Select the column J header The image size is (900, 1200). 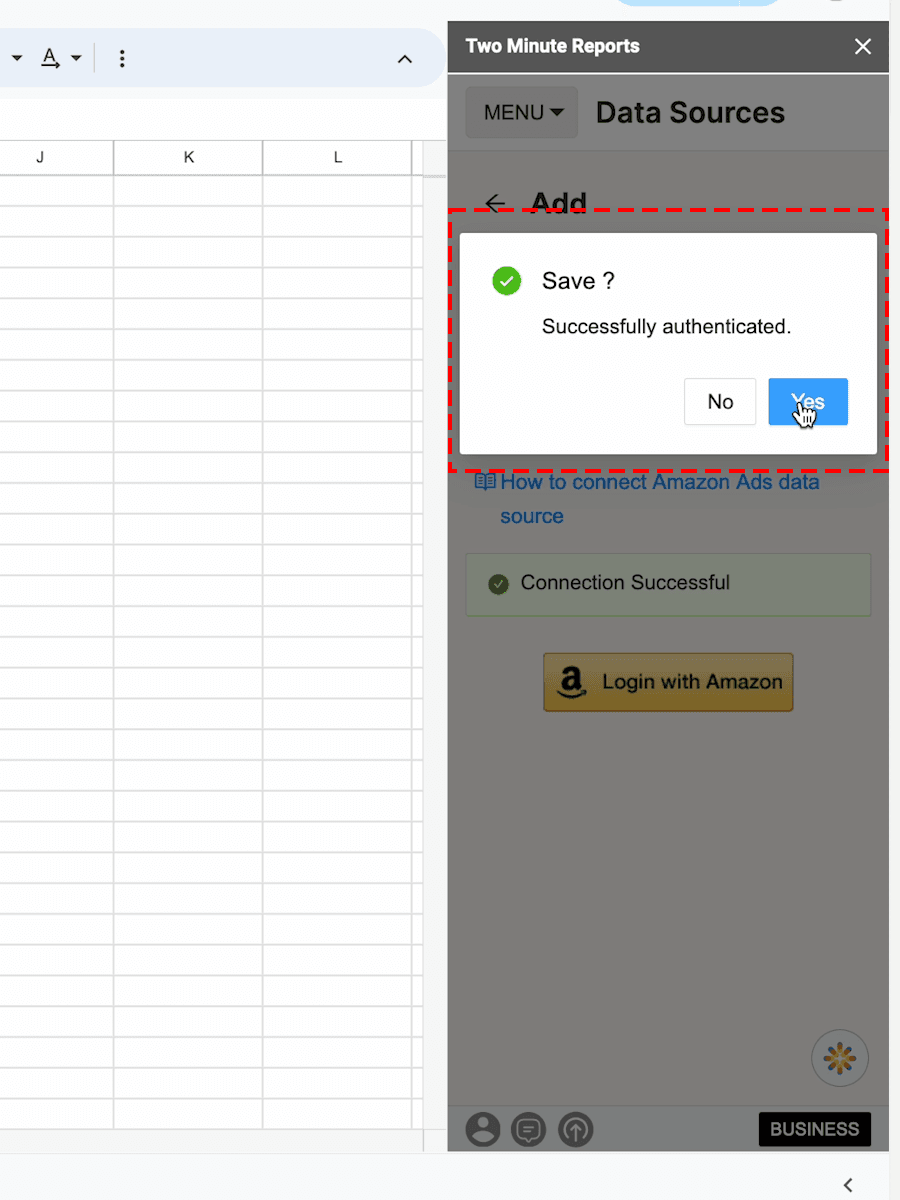pos(40,157)
